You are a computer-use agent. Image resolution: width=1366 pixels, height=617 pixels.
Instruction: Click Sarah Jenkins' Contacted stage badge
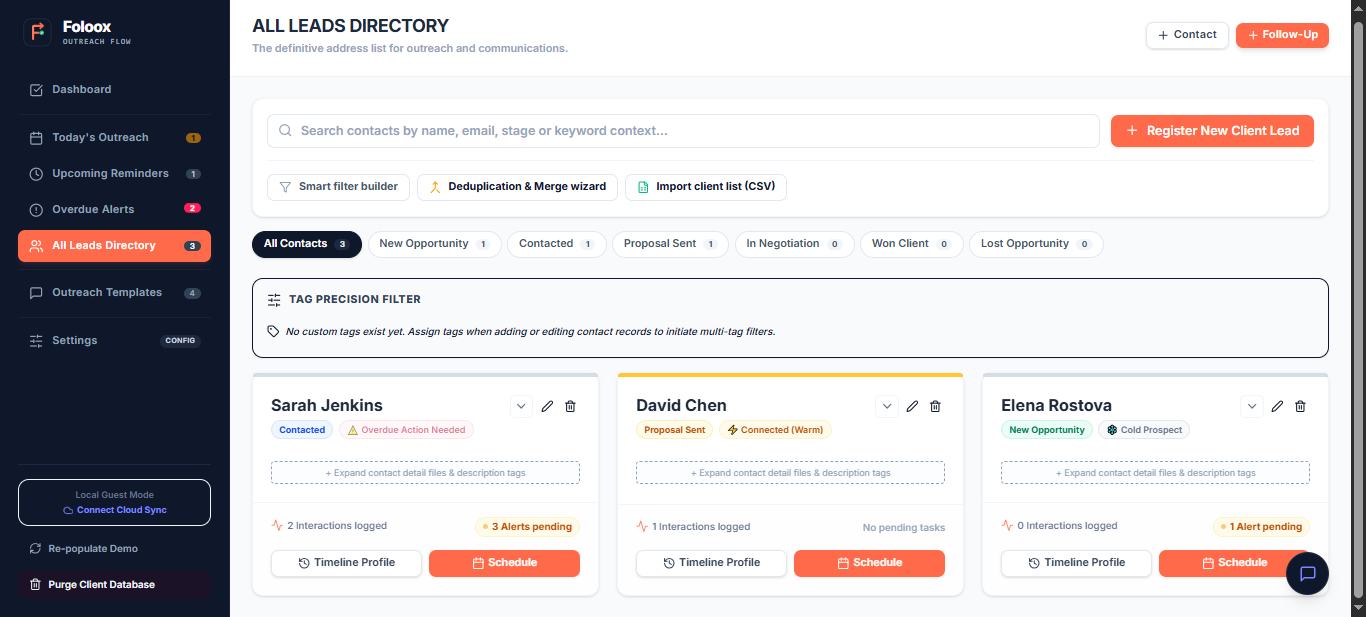click(x=302, y=430)
